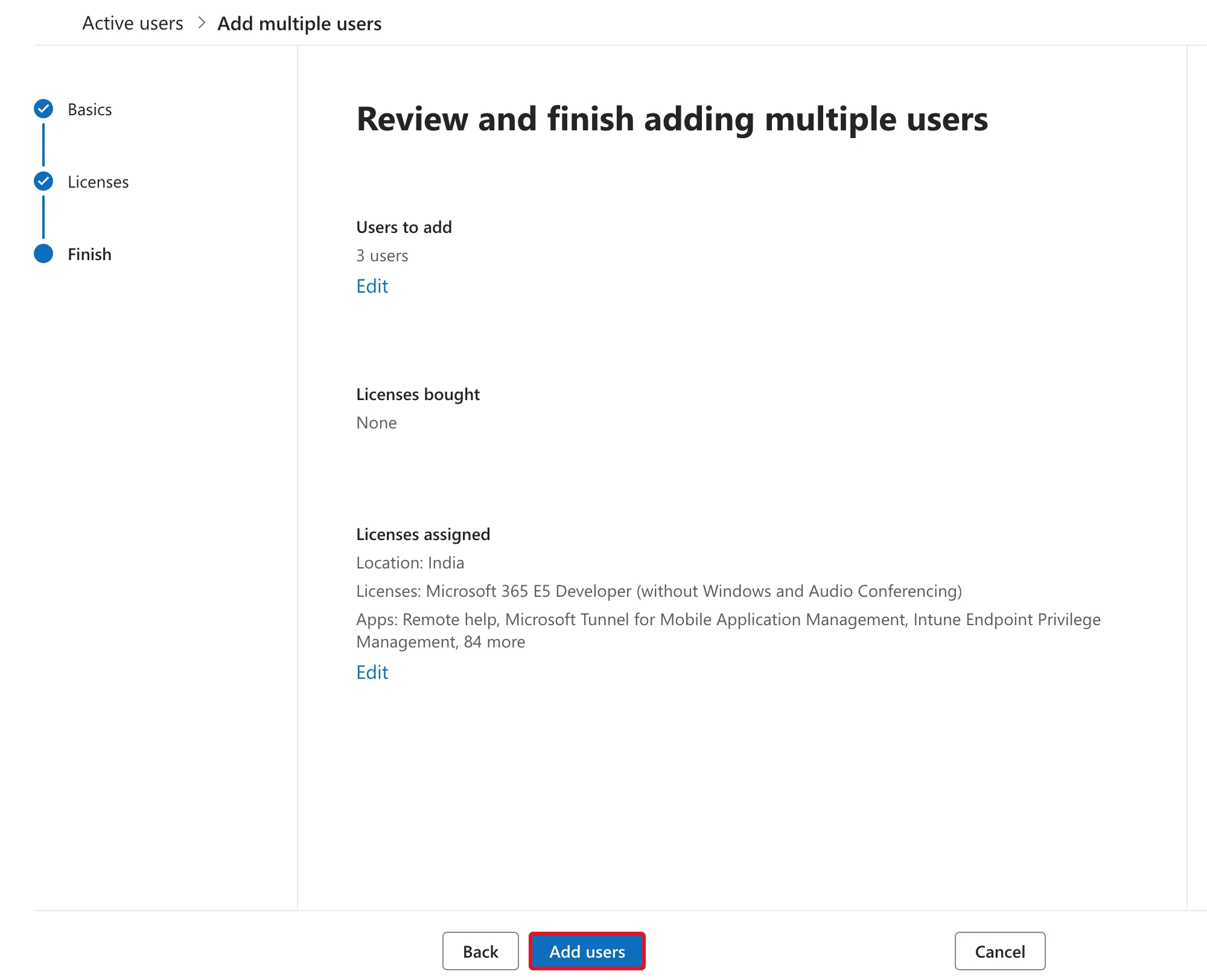The width and height of the screenshot is (1207, 980).
Task: Click the Add multiple users breadcrumb text
Action: click(299, 24)
